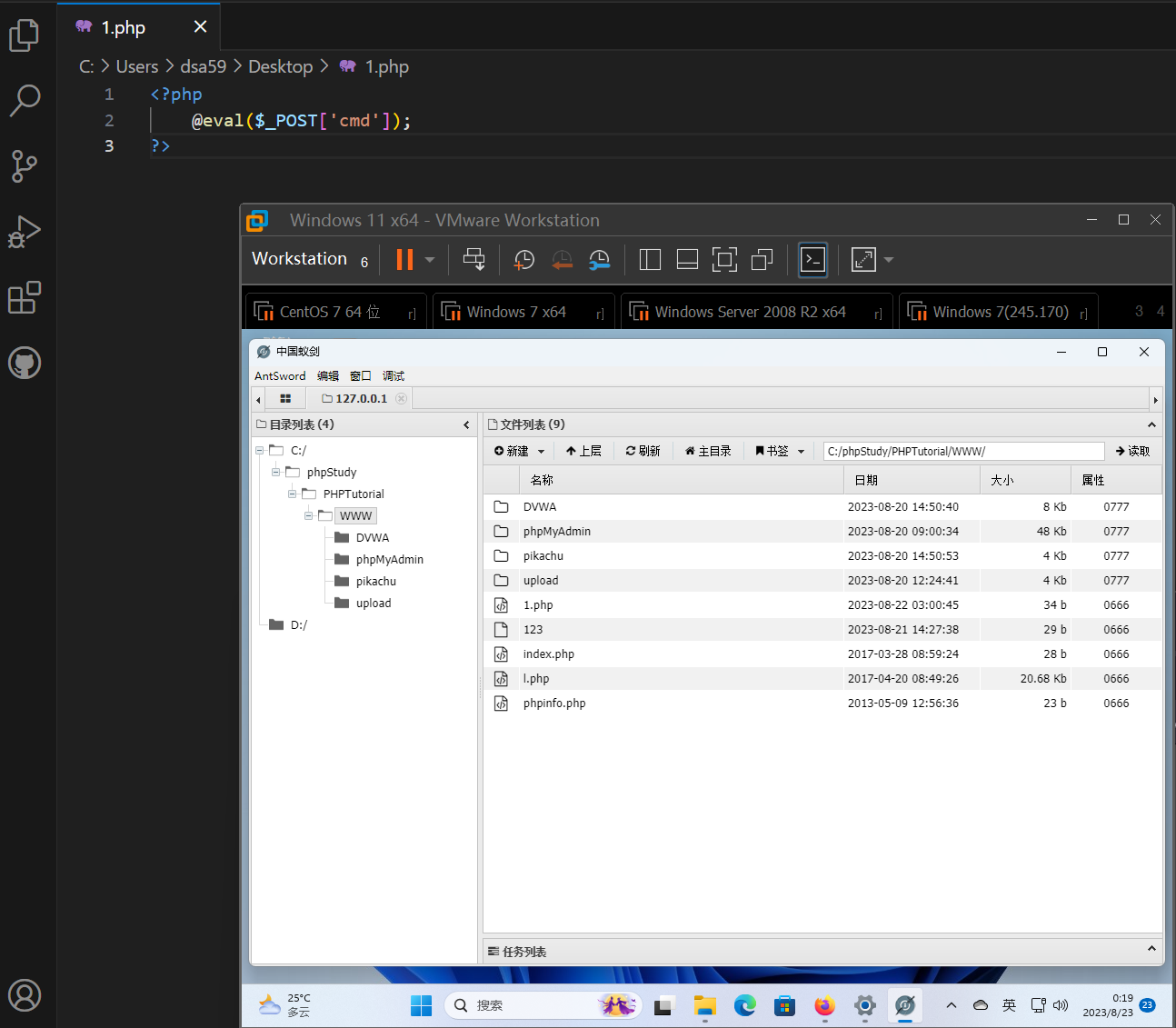This screenshot has height=1028, width=1176.
Task: Open the Extensions view in VS Code
Action: click(x=25, y=297)
